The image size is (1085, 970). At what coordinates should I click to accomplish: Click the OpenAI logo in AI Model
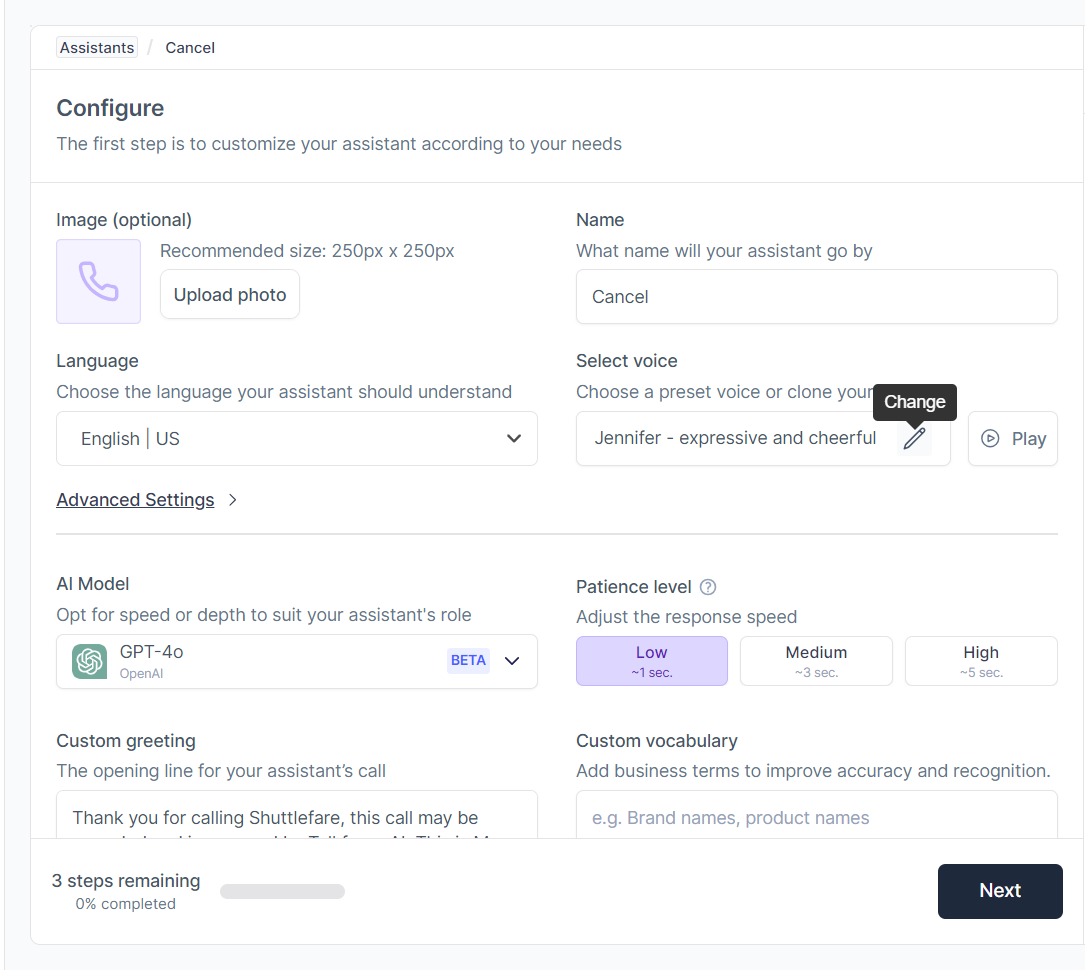[90, 661]
